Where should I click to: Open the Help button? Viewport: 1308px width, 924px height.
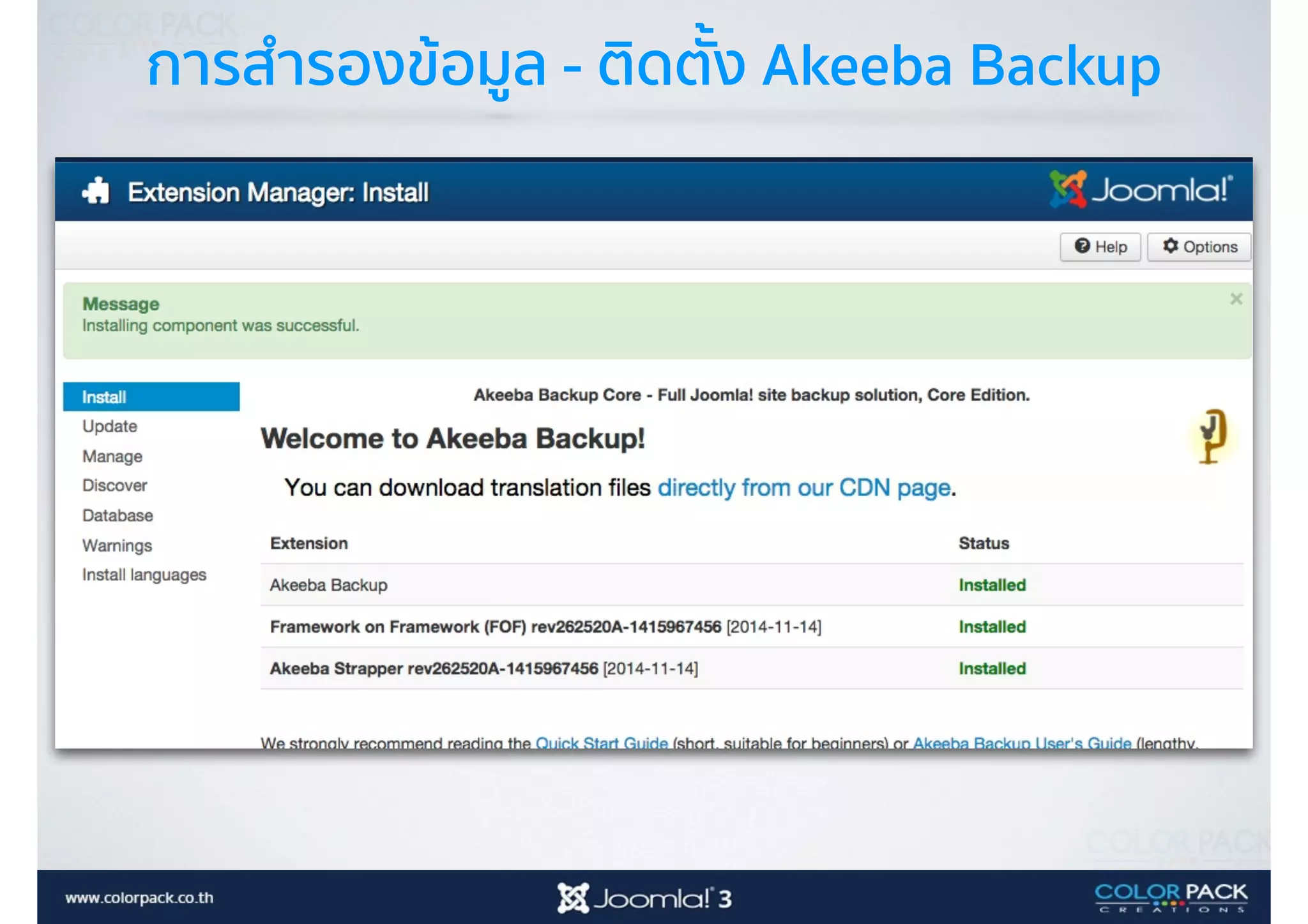[1100, 247]
